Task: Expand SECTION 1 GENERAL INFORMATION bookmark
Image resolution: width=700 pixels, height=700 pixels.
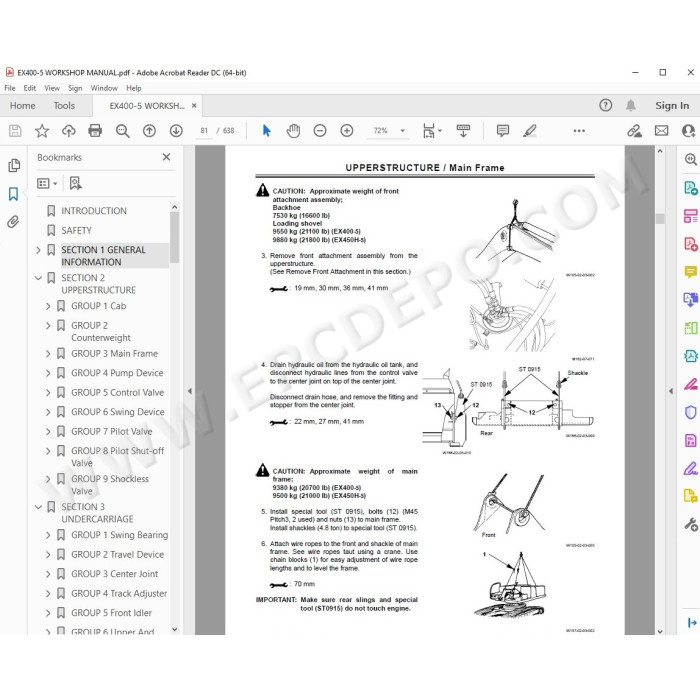Action: click(x=38, y=250)
